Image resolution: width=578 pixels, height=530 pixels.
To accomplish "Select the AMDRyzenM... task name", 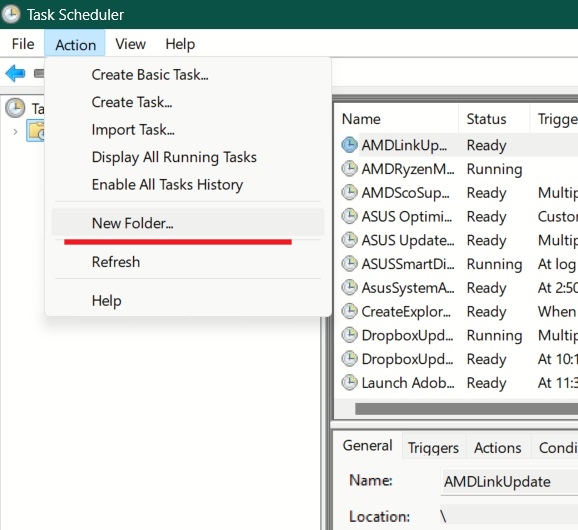I will (408, 169).
